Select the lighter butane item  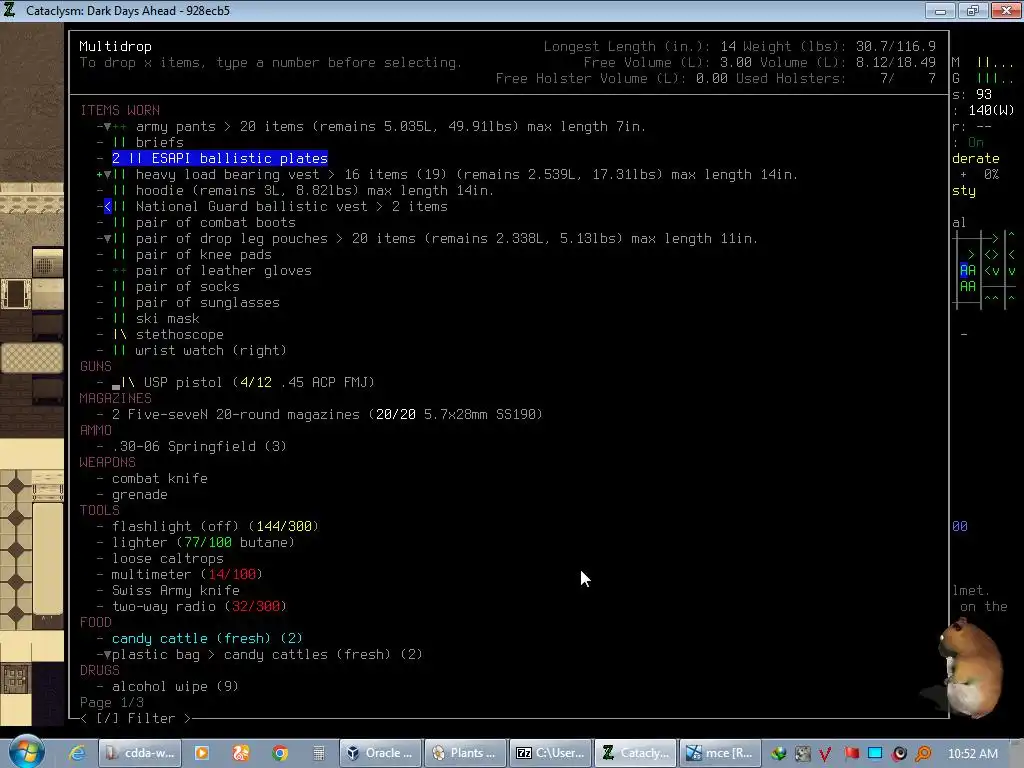[203, 543]
